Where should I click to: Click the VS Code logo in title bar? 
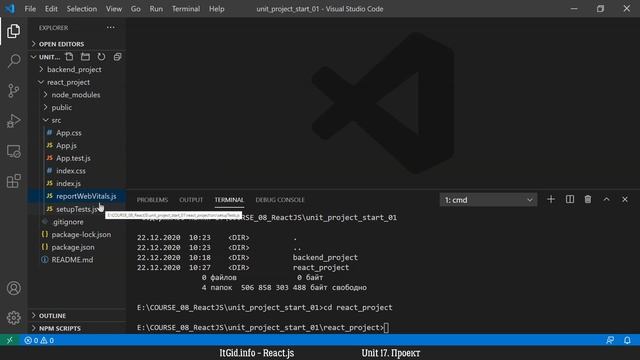point(9,9)
